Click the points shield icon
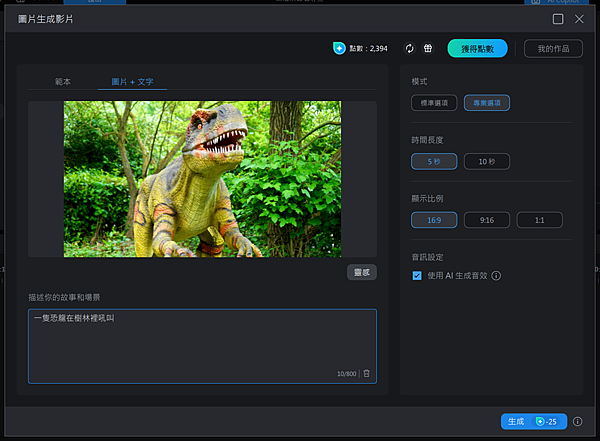The image size is (600, 441). coord(339,49)
